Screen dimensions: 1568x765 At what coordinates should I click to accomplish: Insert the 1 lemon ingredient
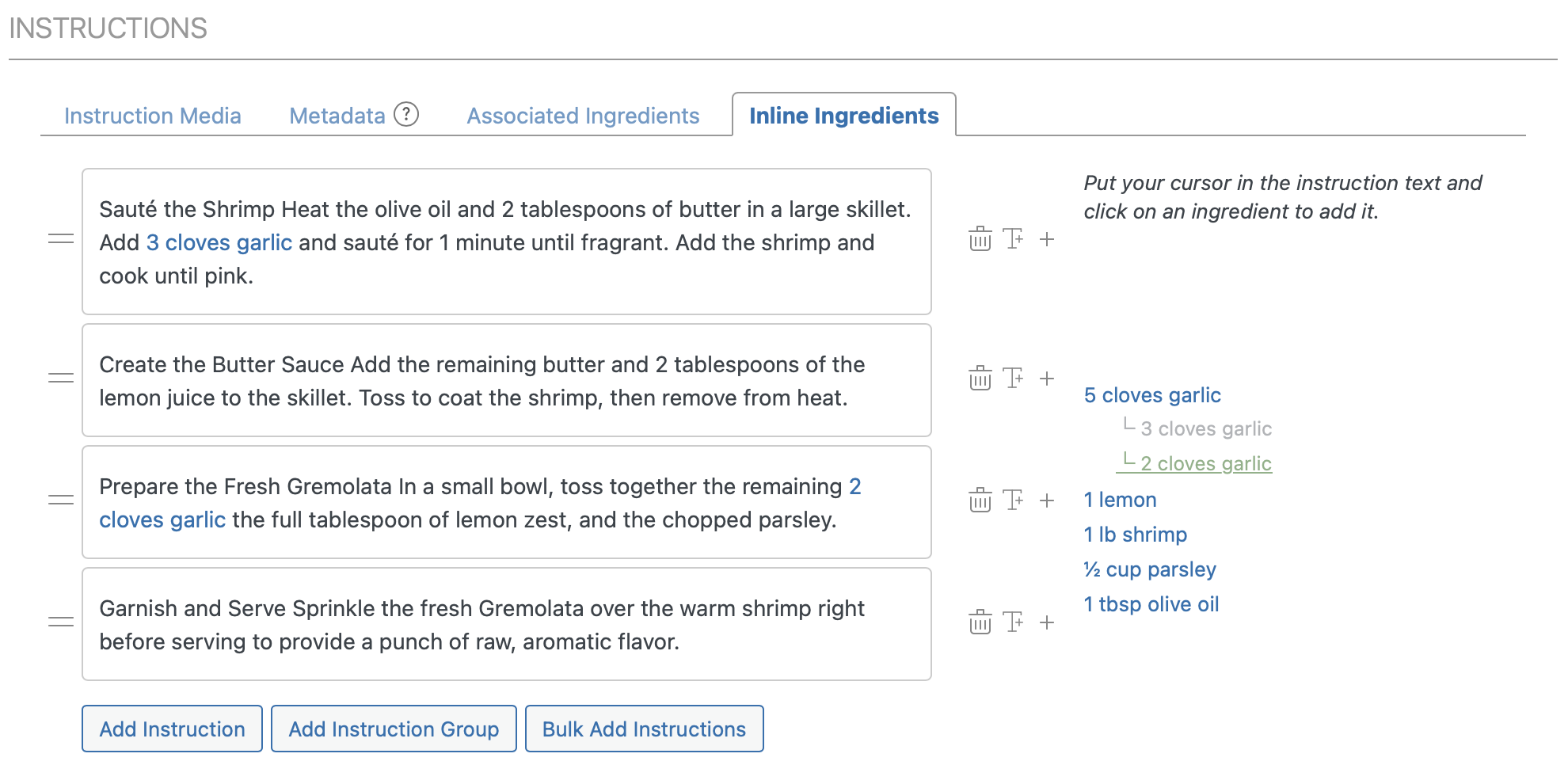[x=1120, y=500]
